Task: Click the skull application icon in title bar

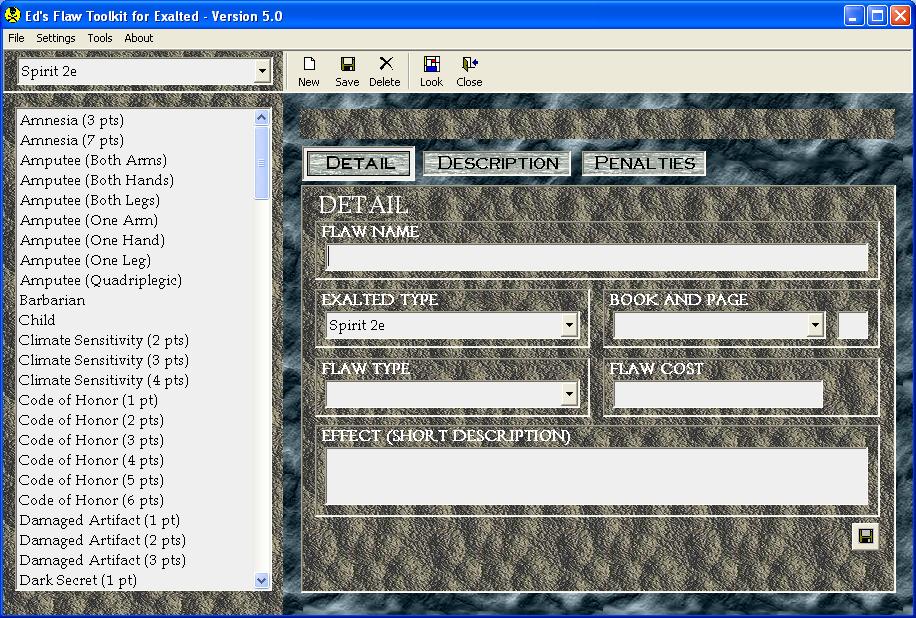Action: click(x=12, y=16)
